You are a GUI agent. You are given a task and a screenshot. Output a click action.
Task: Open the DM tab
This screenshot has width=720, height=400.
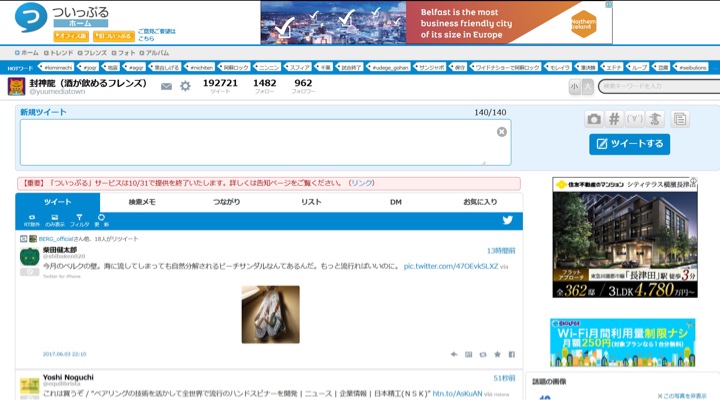396,202
